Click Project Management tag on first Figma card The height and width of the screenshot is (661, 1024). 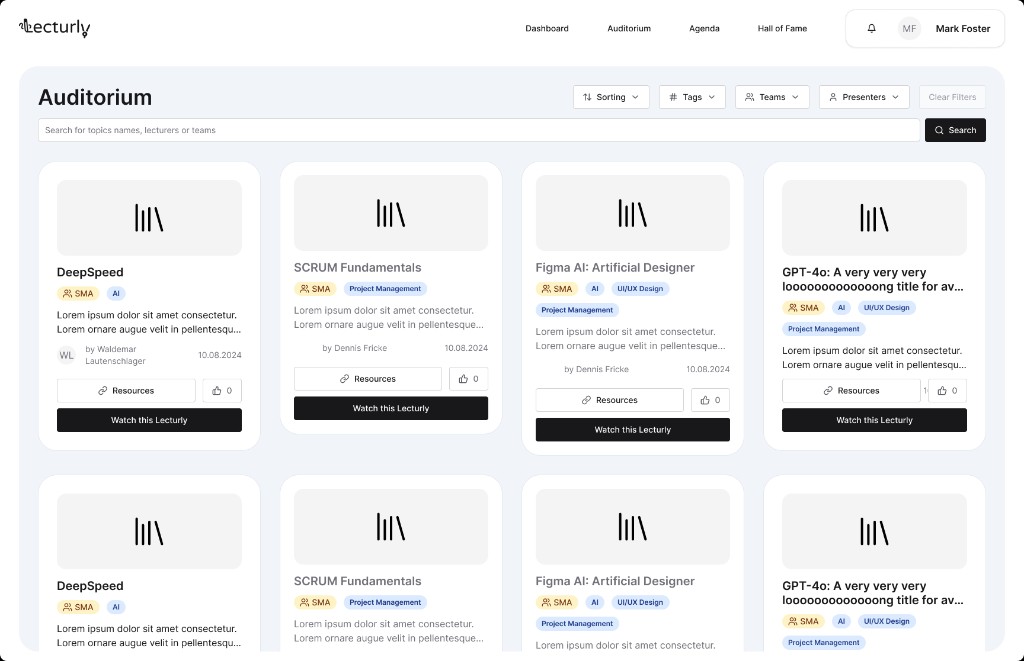[577, 310]
